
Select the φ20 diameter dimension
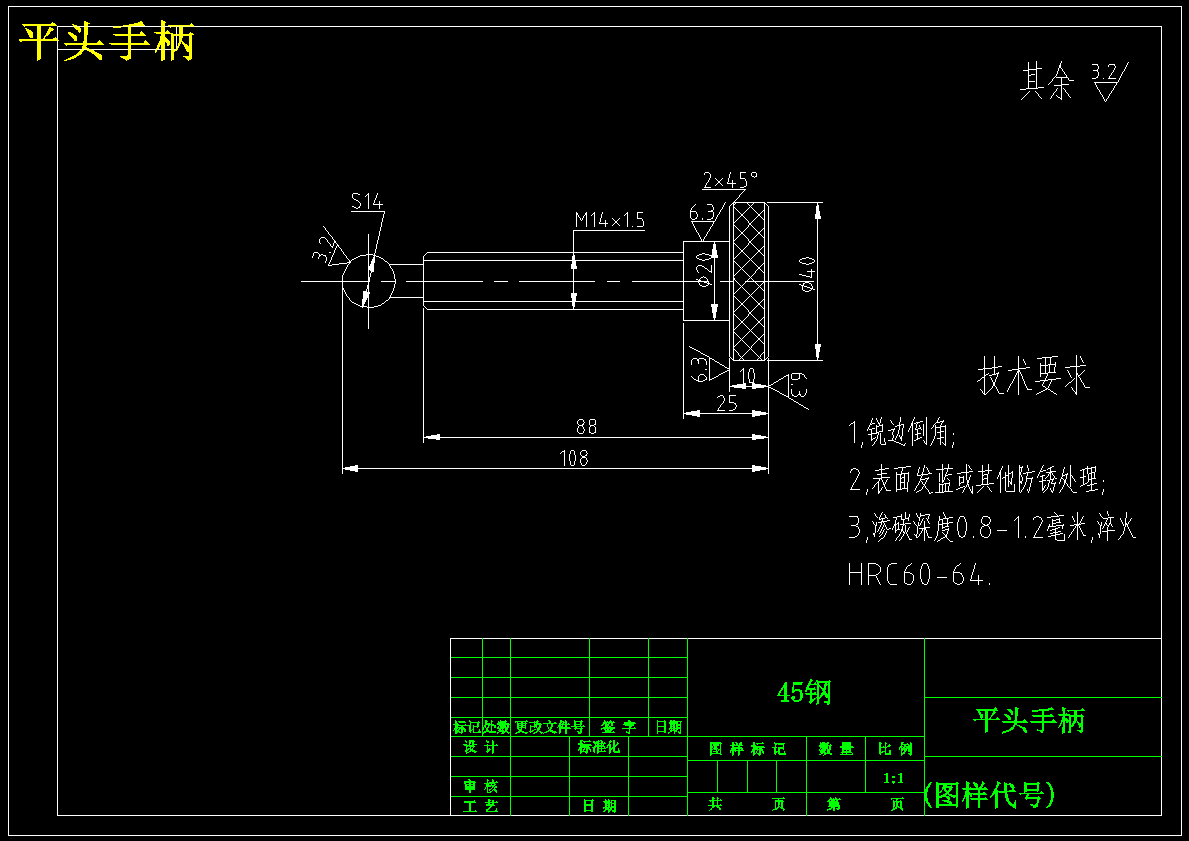click(x=704, y=272)
